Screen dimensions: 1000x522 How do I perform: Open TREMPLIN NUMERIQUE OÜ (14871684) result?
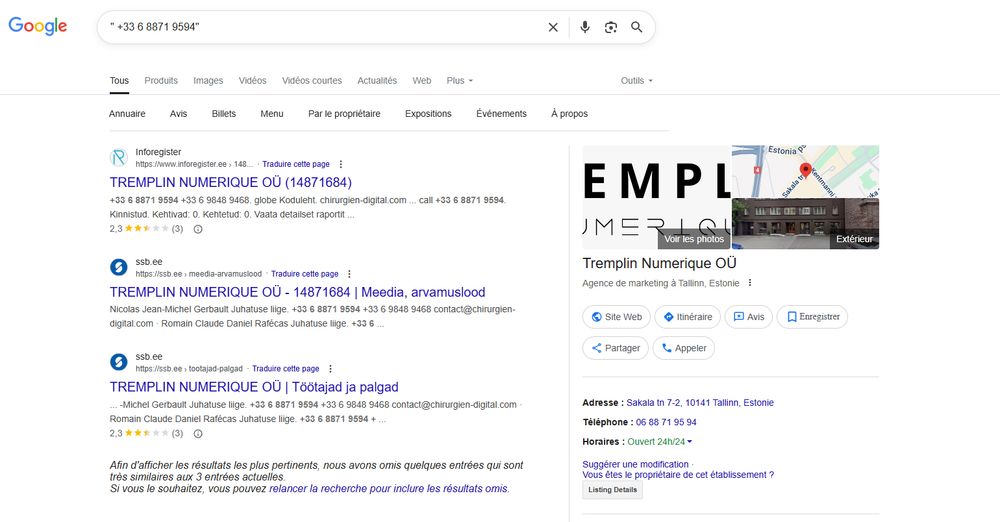pyautogui.click(x=231, y=183)
